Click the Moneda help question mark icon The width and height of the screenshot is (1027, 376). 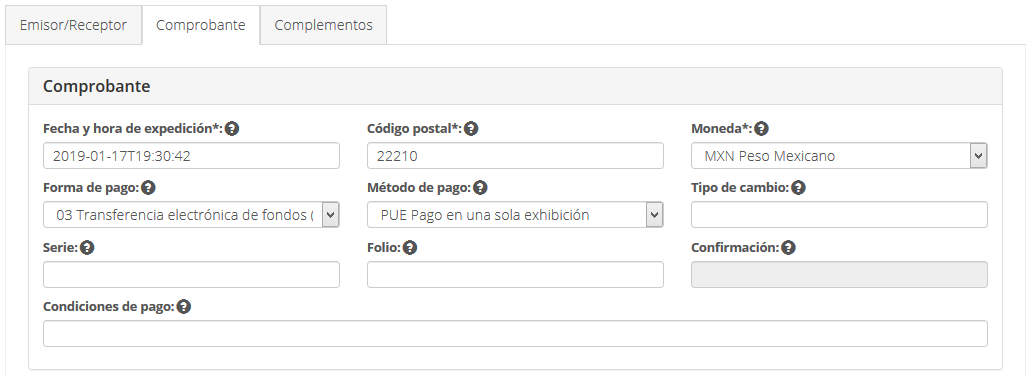(x=761, y=129)
